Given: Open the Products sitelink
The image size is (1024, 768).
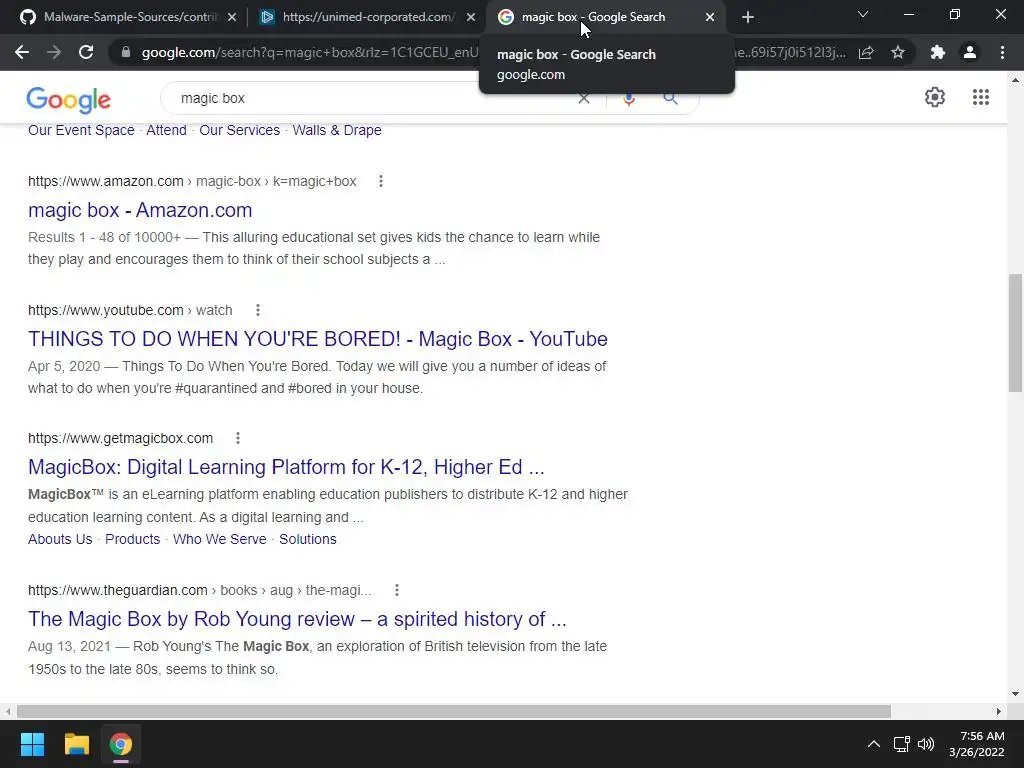Looking at the screenshot, I should click(133, 539).
